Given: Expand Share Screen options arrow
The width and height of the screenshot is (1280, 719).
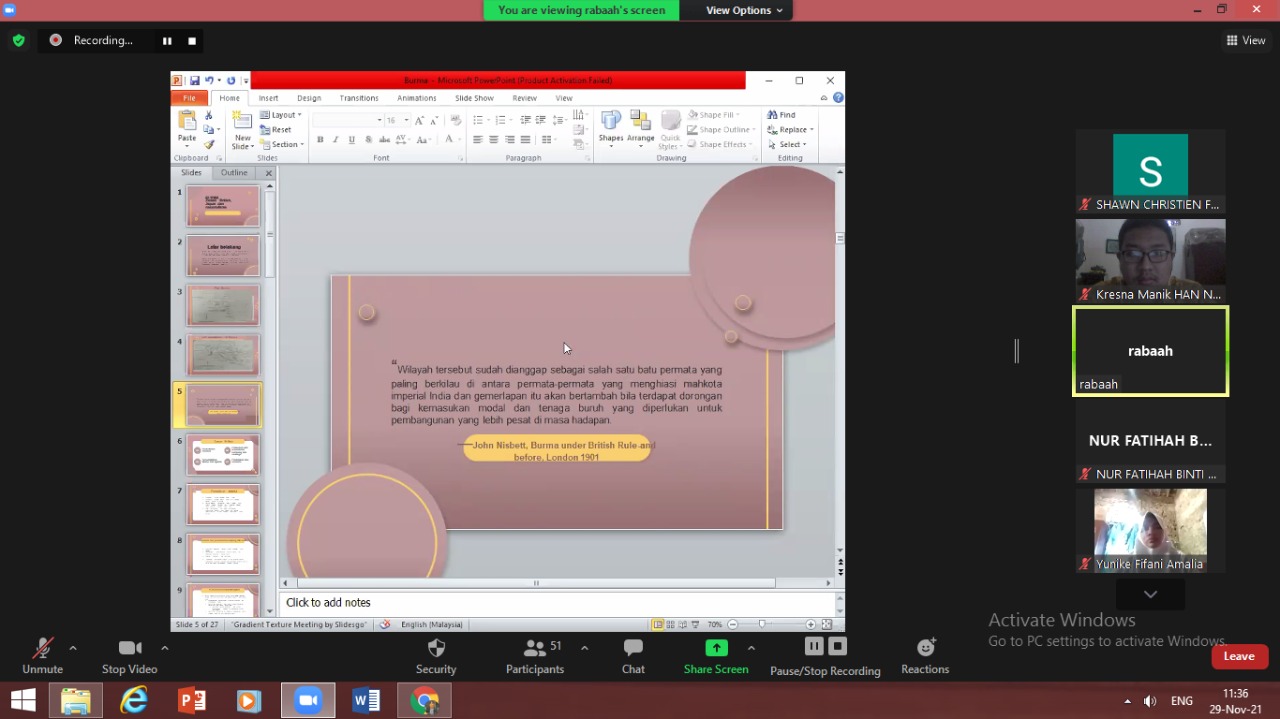Looking at the screenshot, I should 751,648.
